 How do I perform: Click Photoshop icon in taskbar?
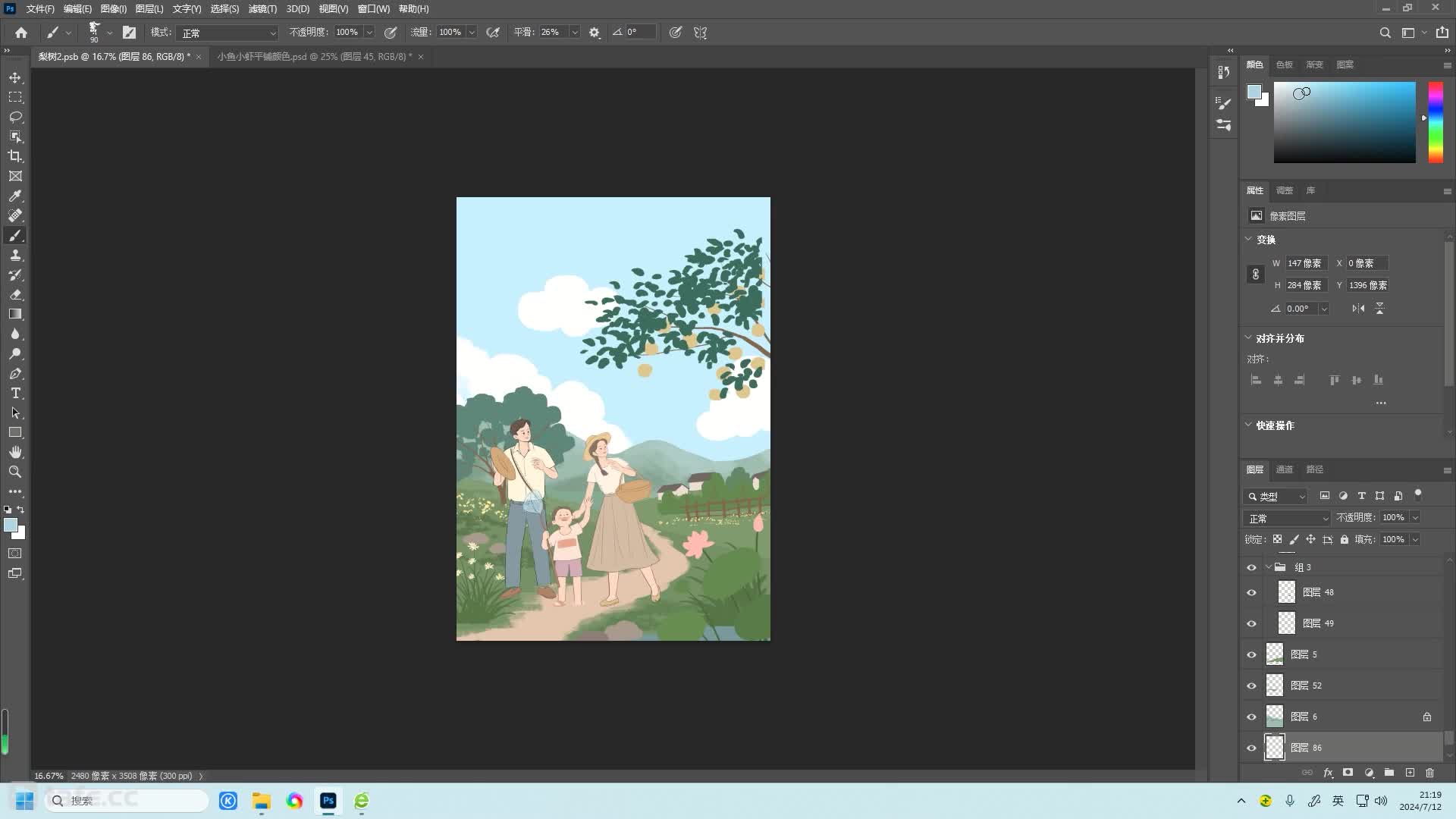tap(328, 801)
